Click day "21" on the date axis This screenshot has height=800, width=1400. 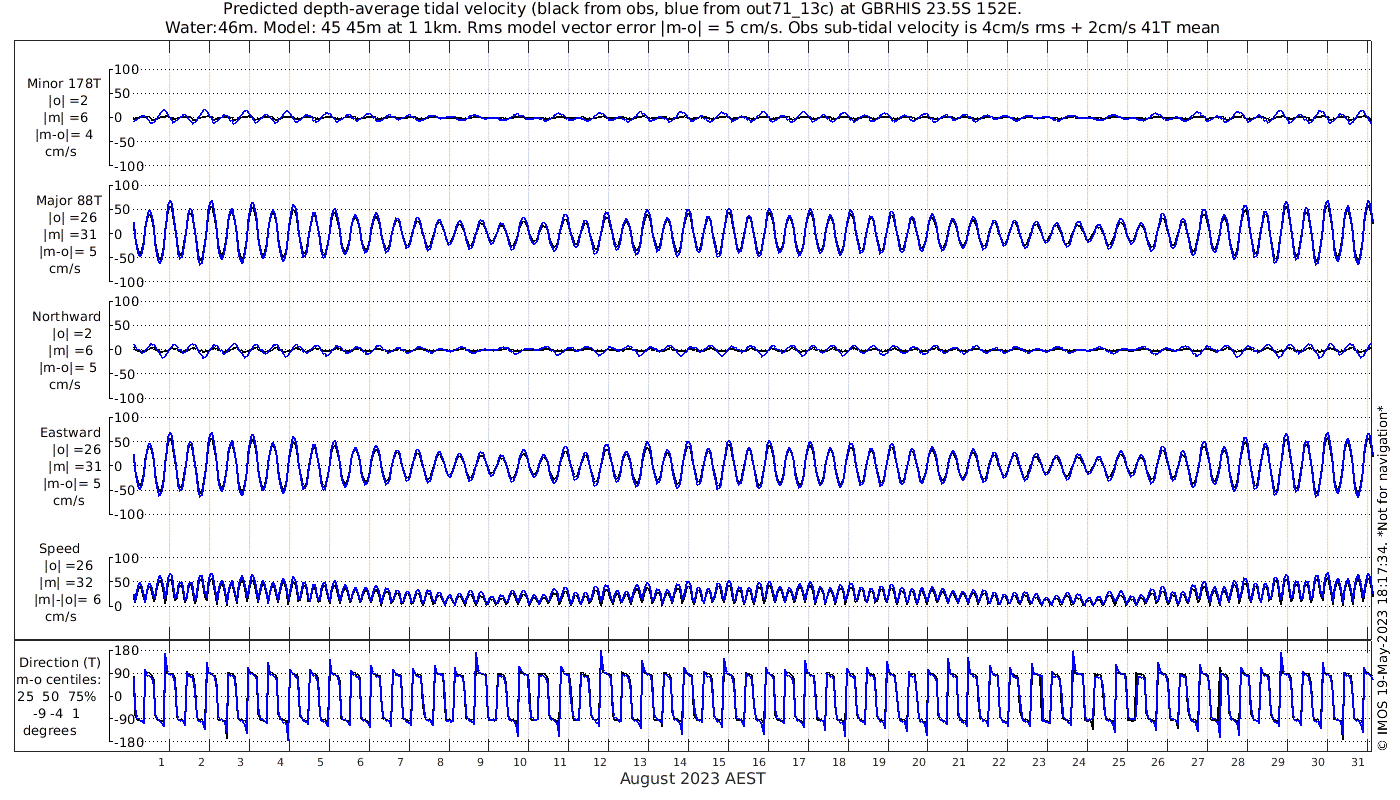(958, 762)
